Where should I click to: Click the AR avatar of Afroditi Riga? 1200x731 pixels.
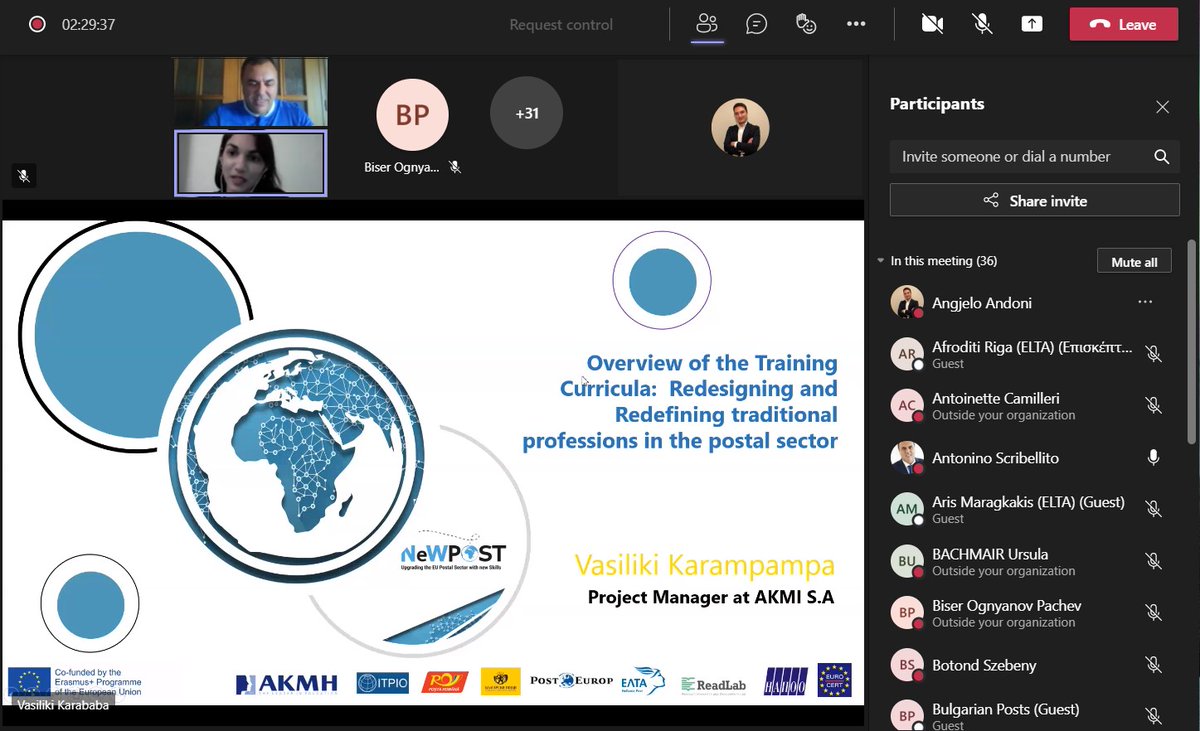(907, 354)
